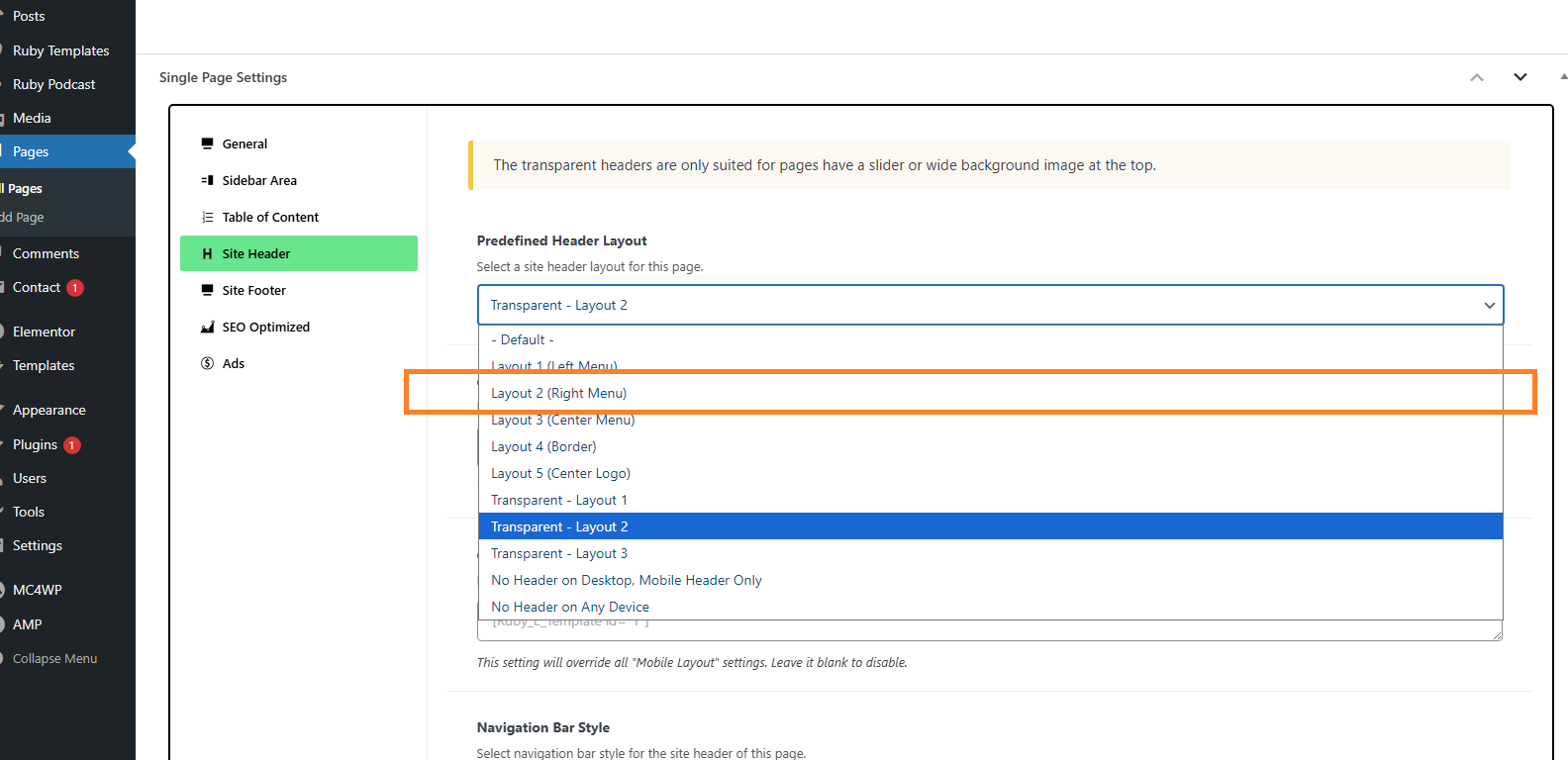The image size is (1568, 760).
Task: Click the red Plugins update badge
Action: [72, 445]
